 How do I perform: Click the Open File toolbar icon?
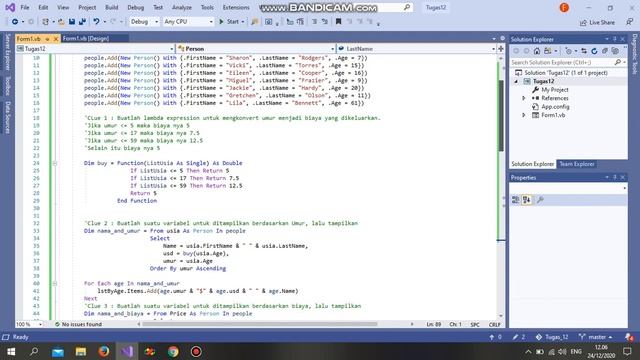tap(61, 22)
